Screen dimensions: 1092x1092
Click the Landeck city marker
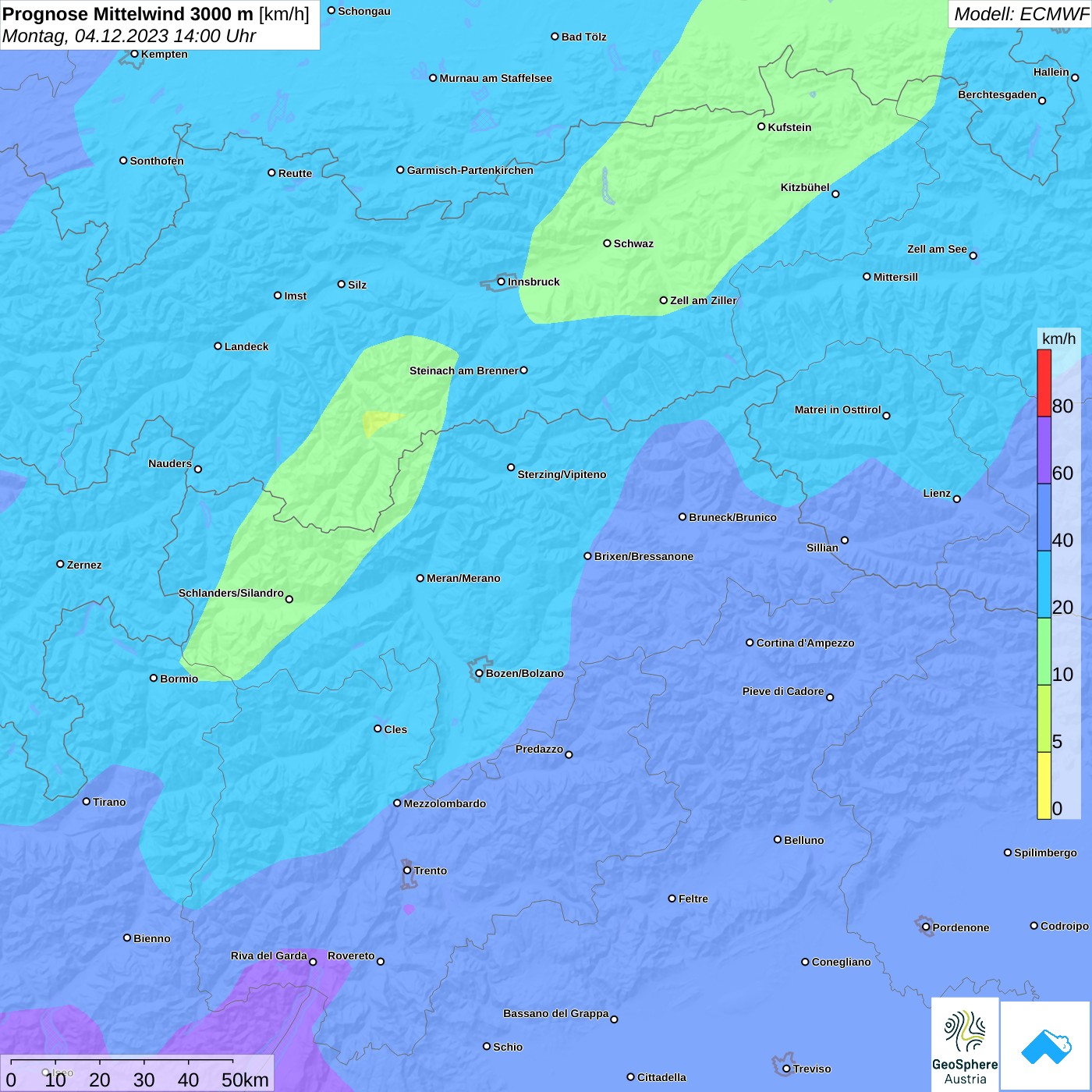click(x=218, y=346)
